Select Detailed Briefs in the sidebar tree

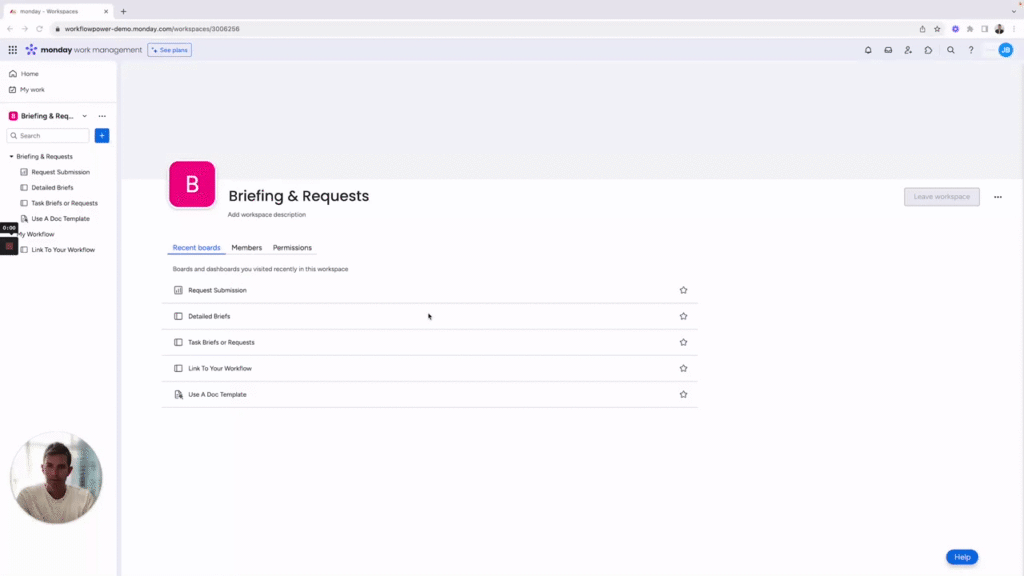(x=52, y=187)
